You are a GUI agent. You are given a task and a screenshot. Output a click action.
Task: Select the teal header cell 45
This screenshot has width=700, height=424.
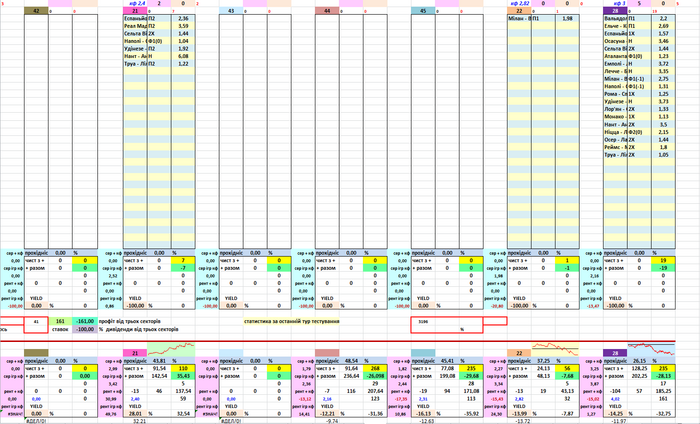(x=423, y=11)
